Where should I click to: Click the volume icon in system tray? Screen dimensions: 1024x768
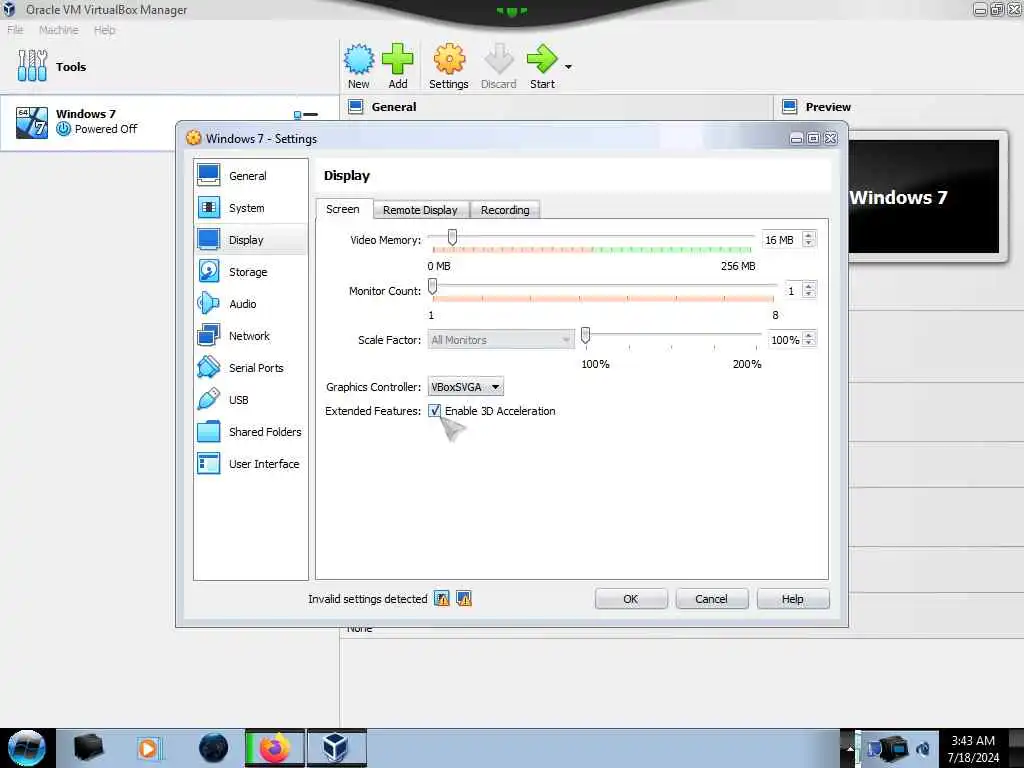tap(923, 748)
